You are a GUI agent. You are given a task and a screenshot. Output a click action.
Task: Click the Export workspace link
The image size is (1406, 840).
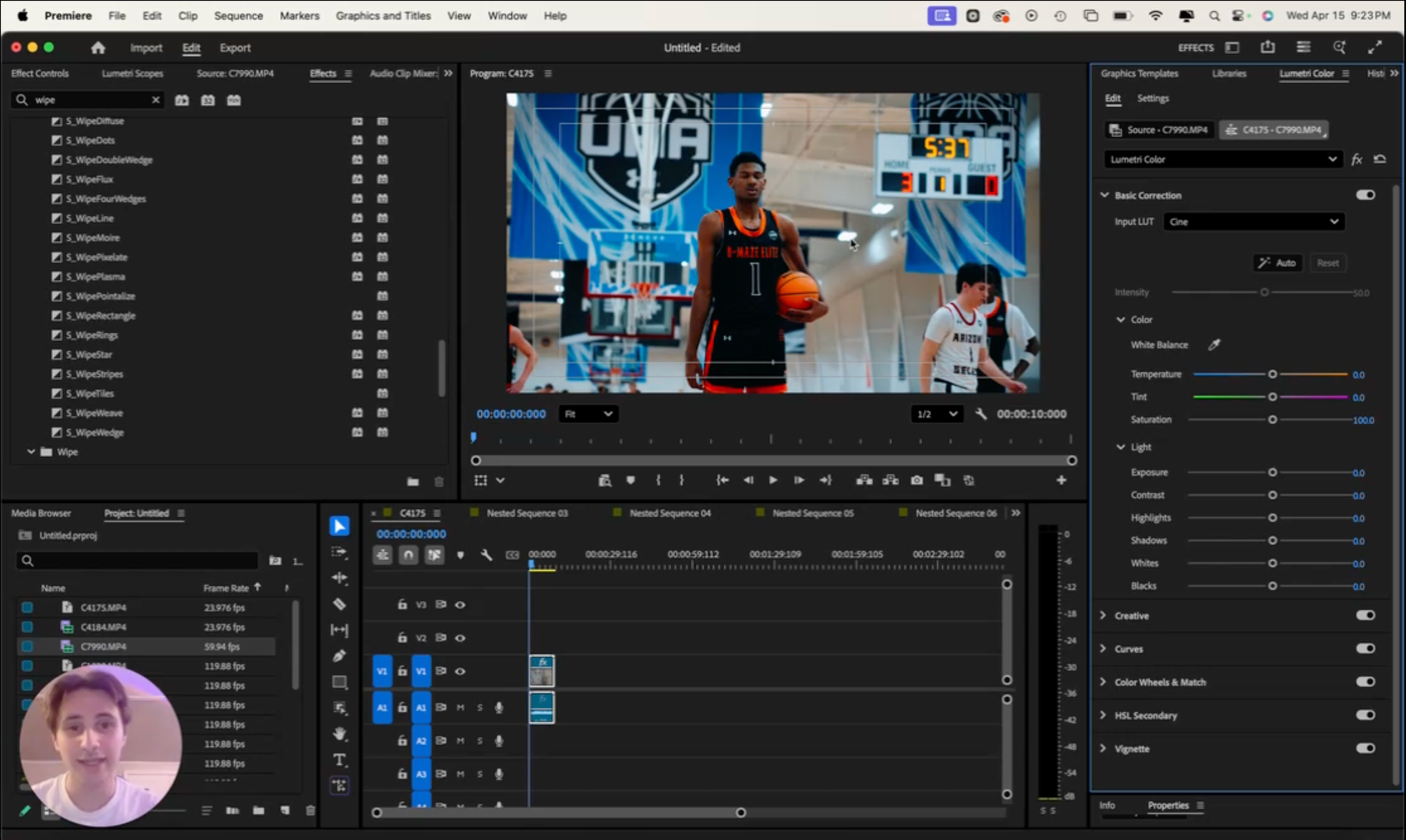point(235,47)
